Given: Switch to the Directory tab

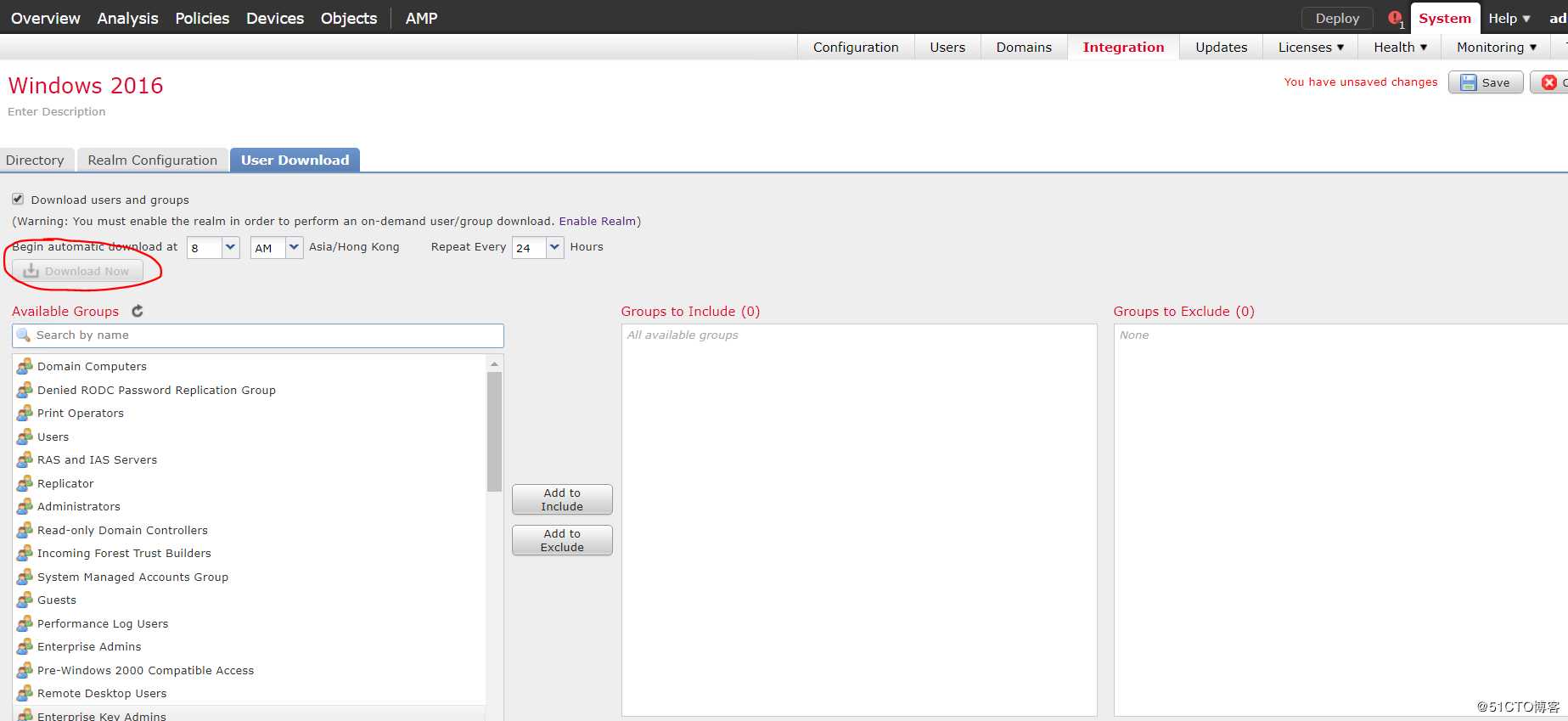Looking at the screenshot, I should click(35, 160).
